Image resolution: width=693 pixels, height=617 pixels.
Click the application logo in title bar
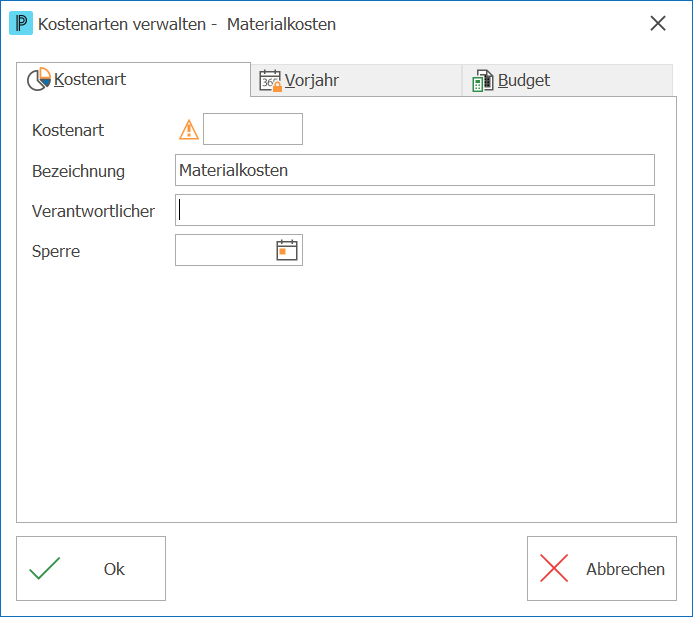21,23
